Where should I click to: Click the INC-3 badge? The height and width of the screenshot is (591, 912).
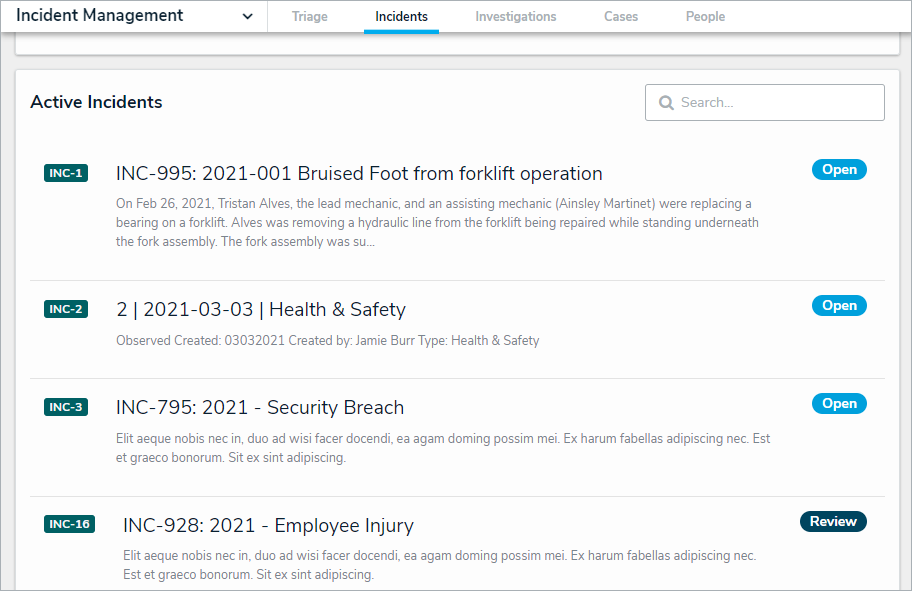coord(66,407)
